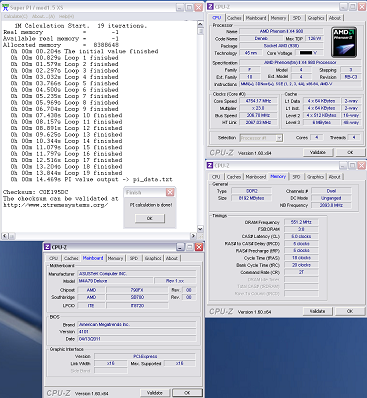Open About tab in the top CPU-Z window
Screen dimensions: 367x398
pyautogui.click(x=335, y=18)
